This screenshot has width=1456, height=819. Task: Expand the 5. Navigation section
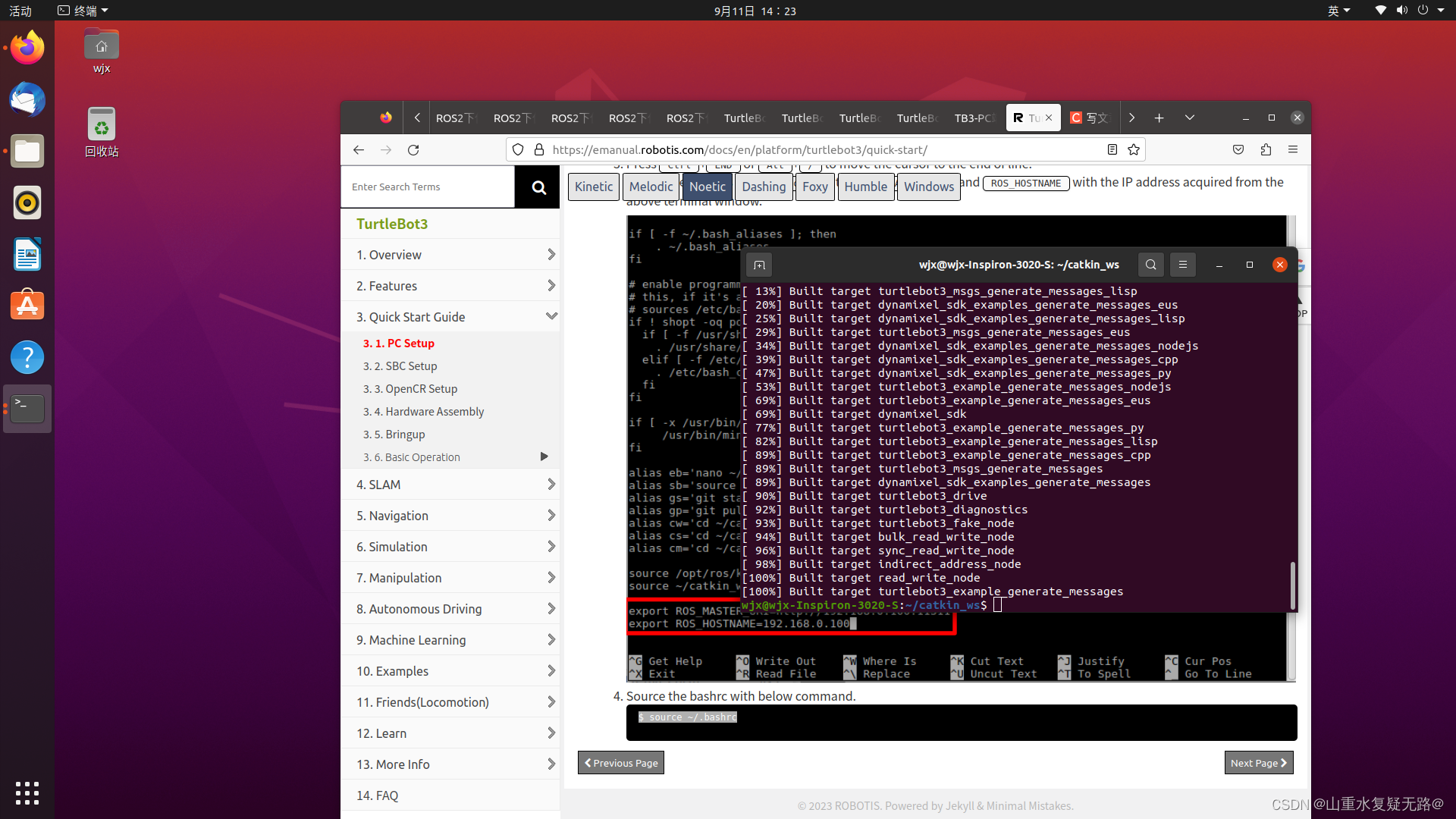[551, 516]
